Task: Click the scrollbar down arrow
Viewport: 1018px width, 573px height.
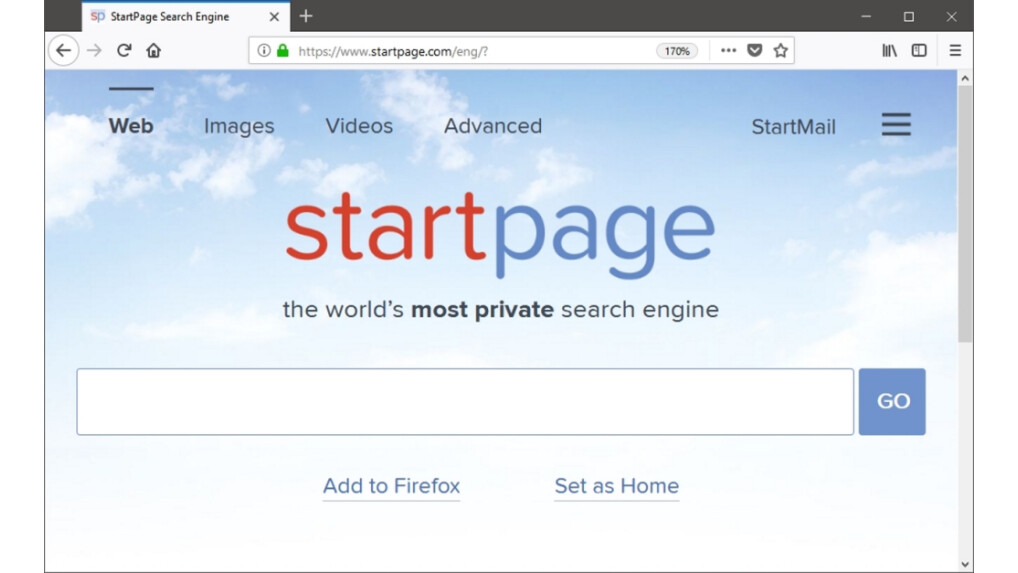Action: [x=965, y=565]
